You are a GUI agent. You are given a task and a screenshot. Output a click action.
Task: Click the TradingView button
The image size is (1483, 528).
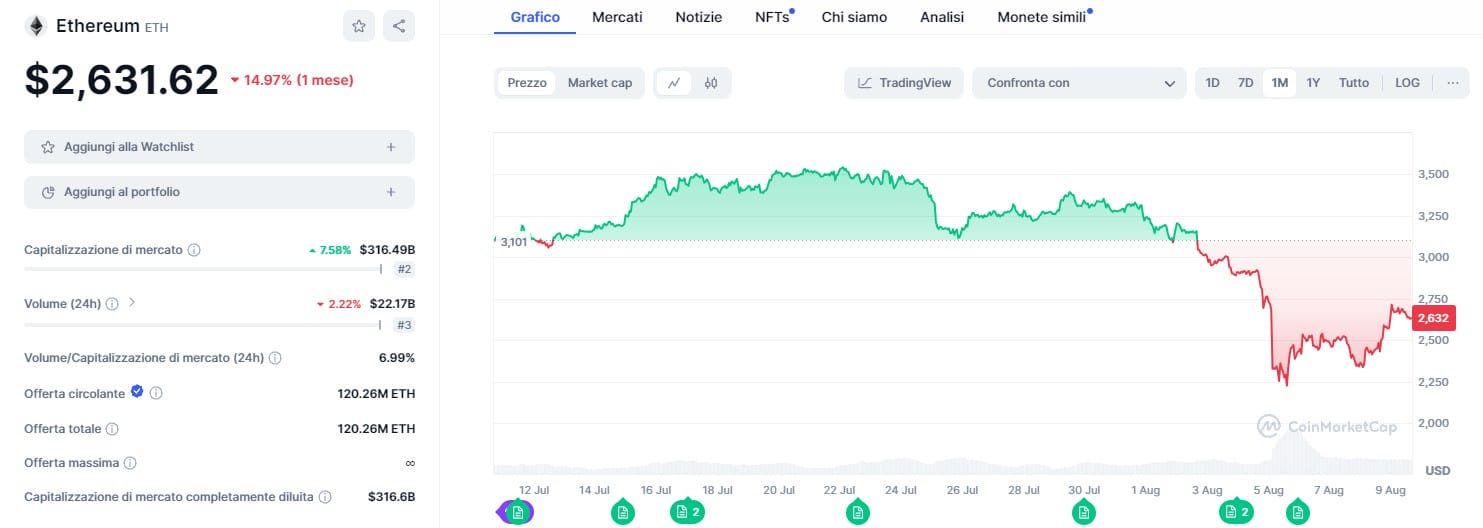coord(904,83)
